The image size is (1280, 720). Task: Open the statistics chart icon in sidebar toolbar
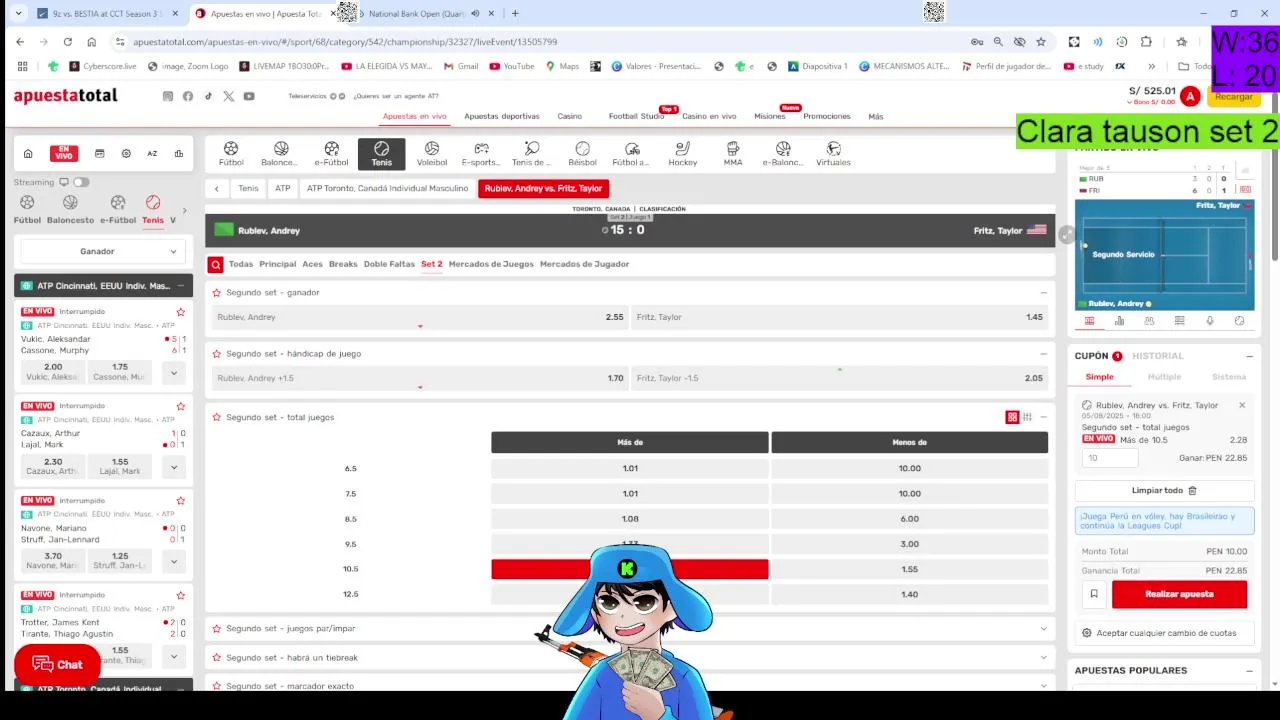[x=179, y=154]
